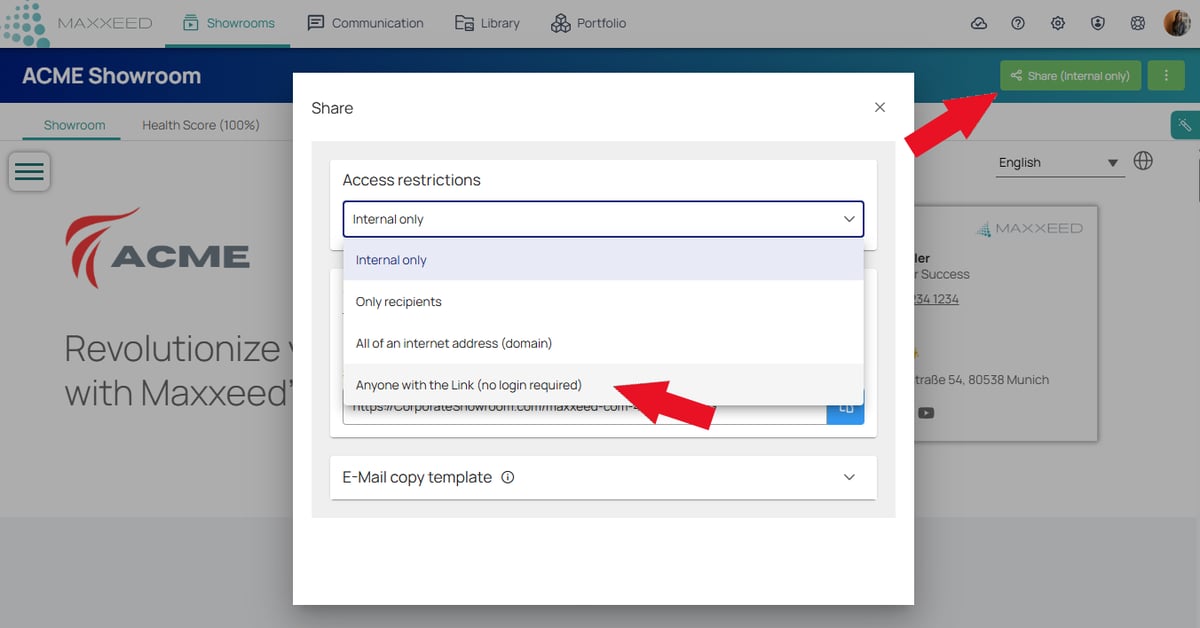The width and height of the screenshot is (1200, 628).
Task: Click the shield user admin icon
Action: tap(1097, 23)
